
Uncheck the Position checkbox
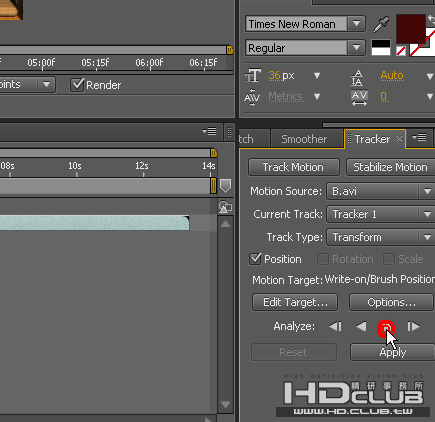(255, 259)
